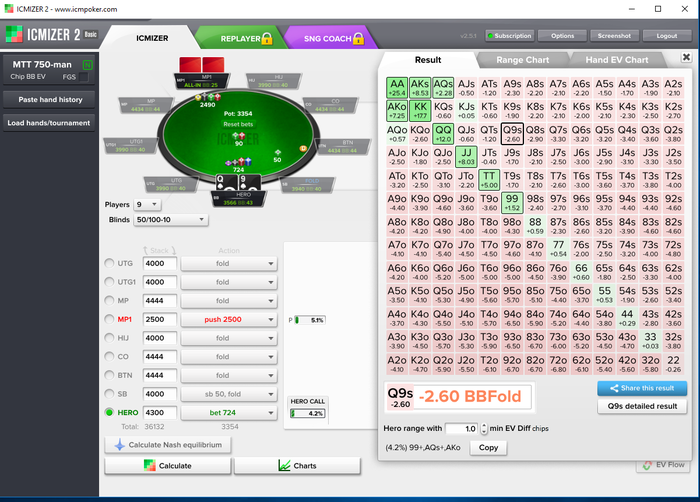This screenshot has height=502, width=700.
Task: Select the AA cell in the hand grid
Action: 397,88
